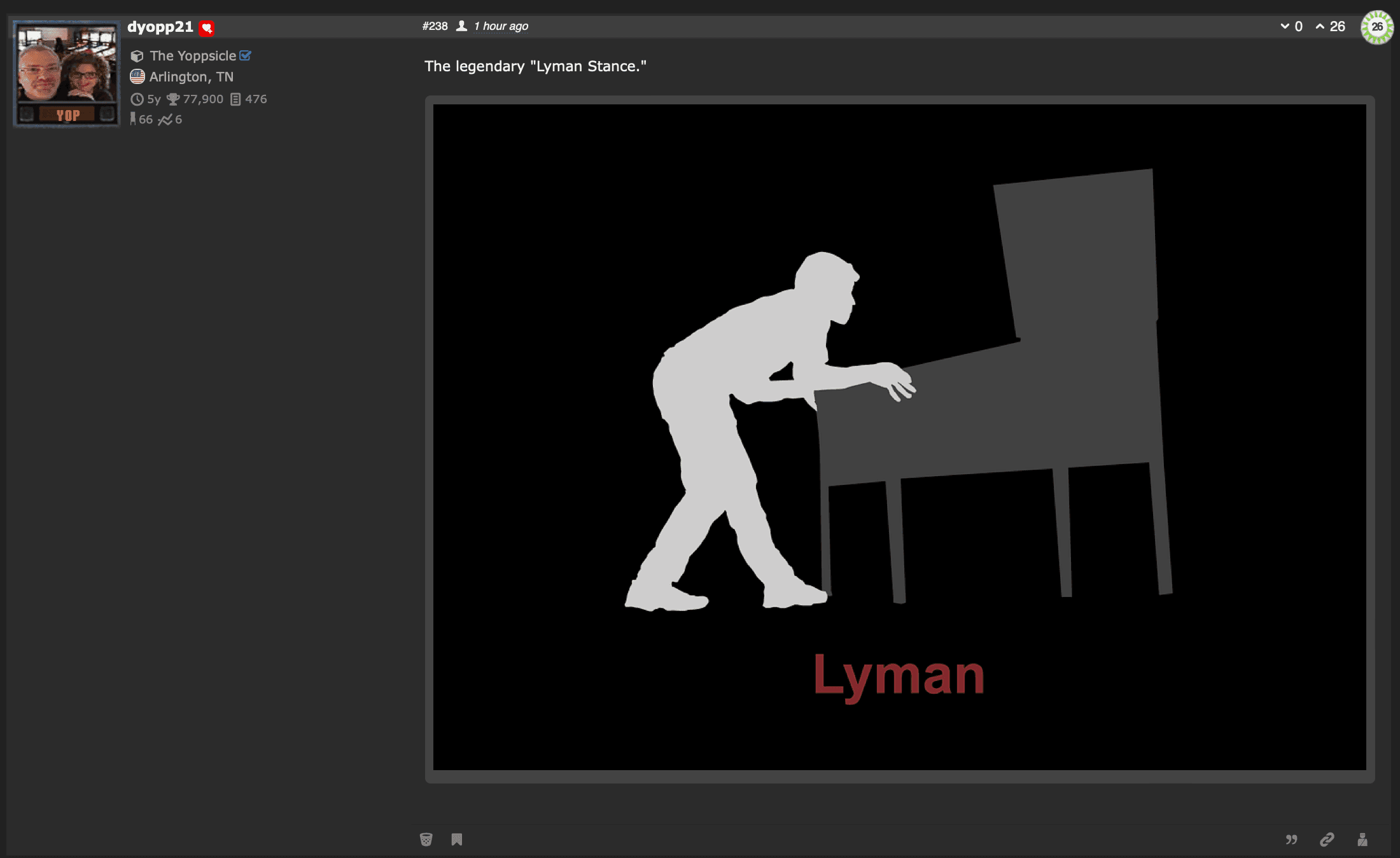The width and height of the screenshot is (1400, 858).
Task: Toggle the bookmark icon to save this post
Action: (x=457, y=840)
